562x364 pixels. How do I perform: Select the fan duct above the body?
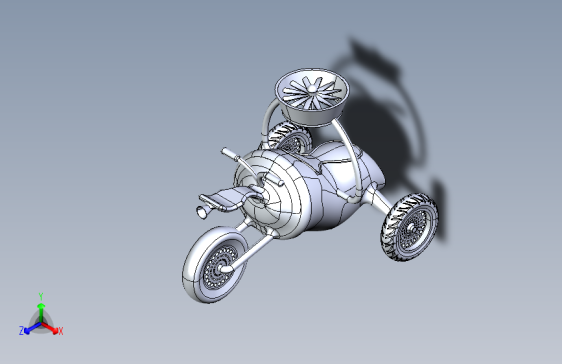click(312, 97)
